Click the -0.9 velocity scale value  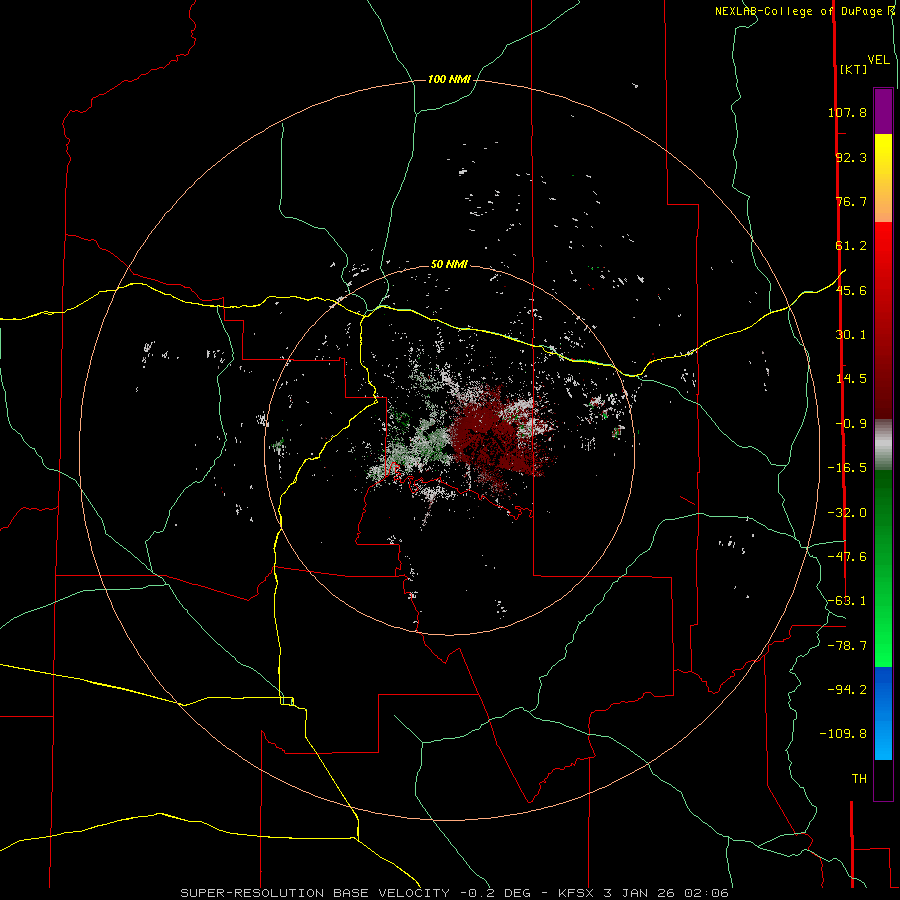pos(851,424)
